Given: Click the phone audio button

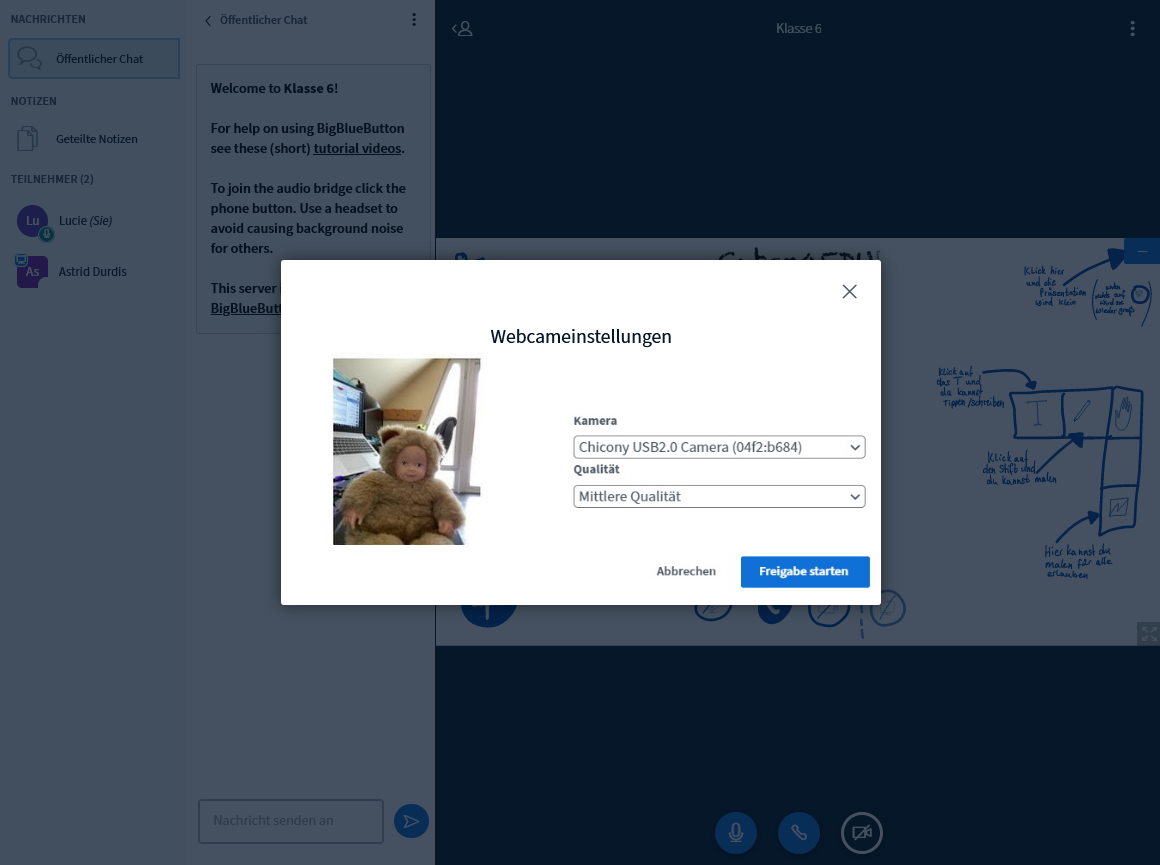Looking at the screenshot, I should point(798,832).
